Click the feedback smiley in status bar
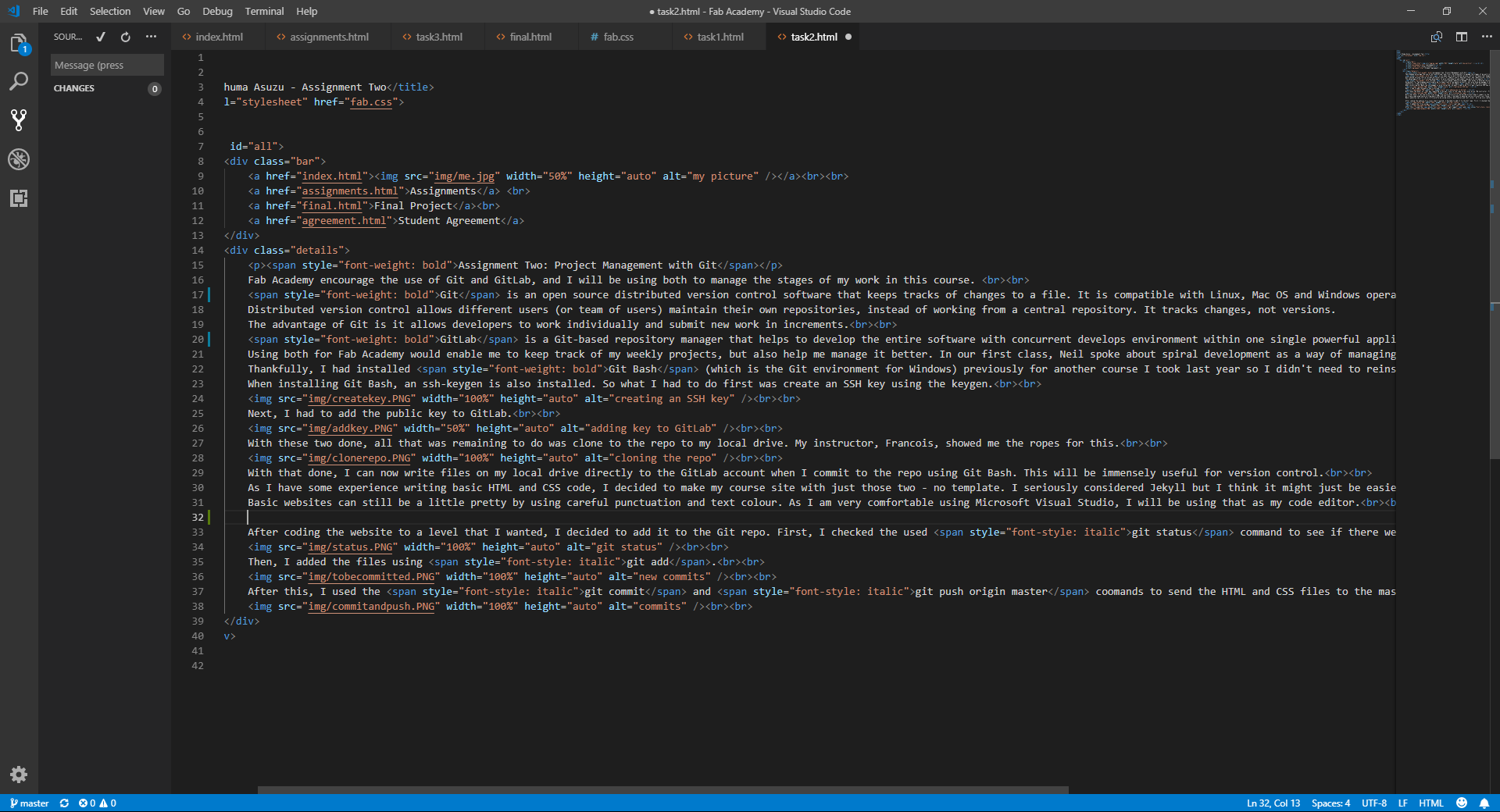Image resolution: width=1500 pixels, height=812 pixels. coord(1462,803)
